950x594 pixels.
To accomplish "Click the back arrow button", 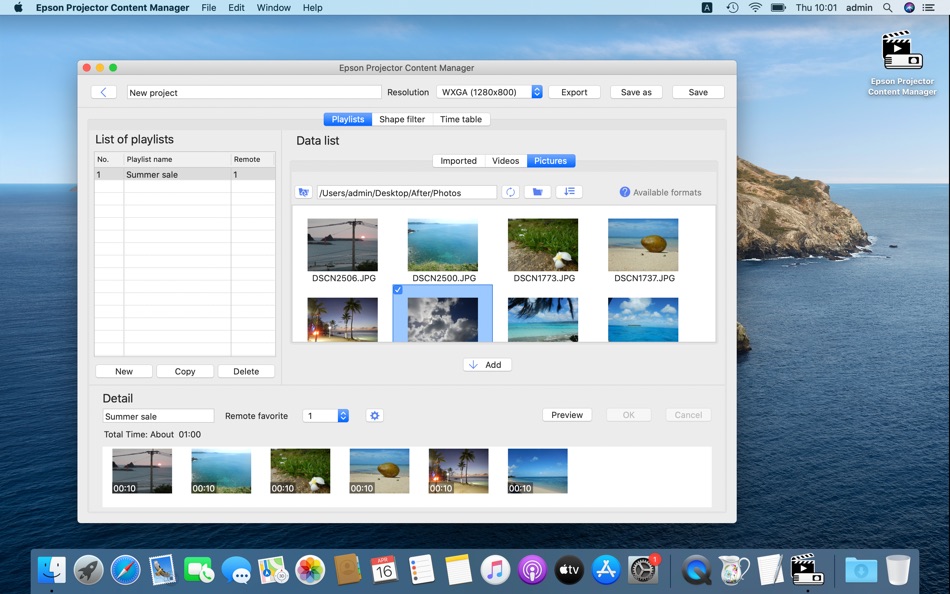I will tap(103, 92).
